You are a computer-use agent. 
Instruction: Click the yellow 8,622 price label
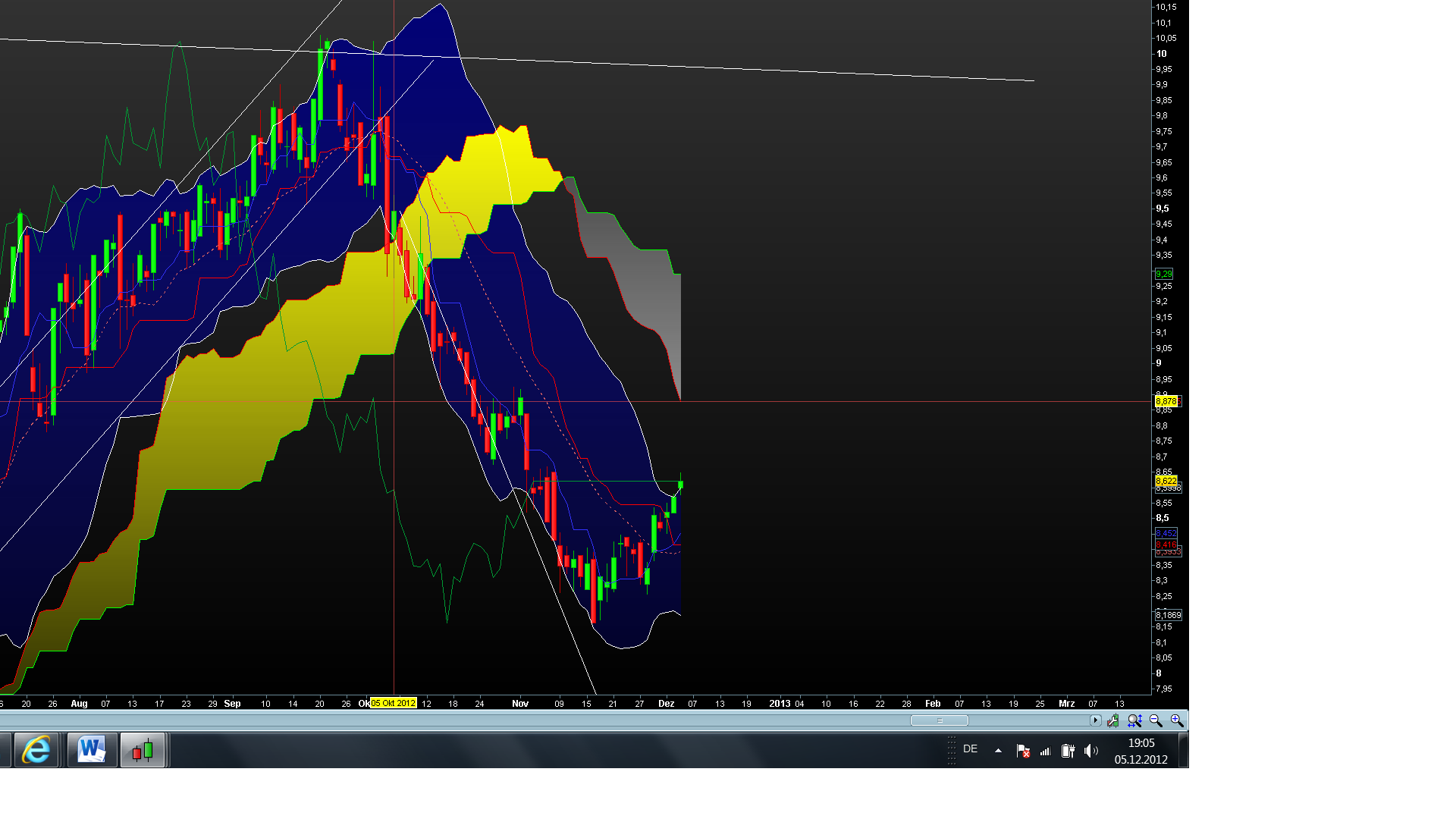point(1166,482)
